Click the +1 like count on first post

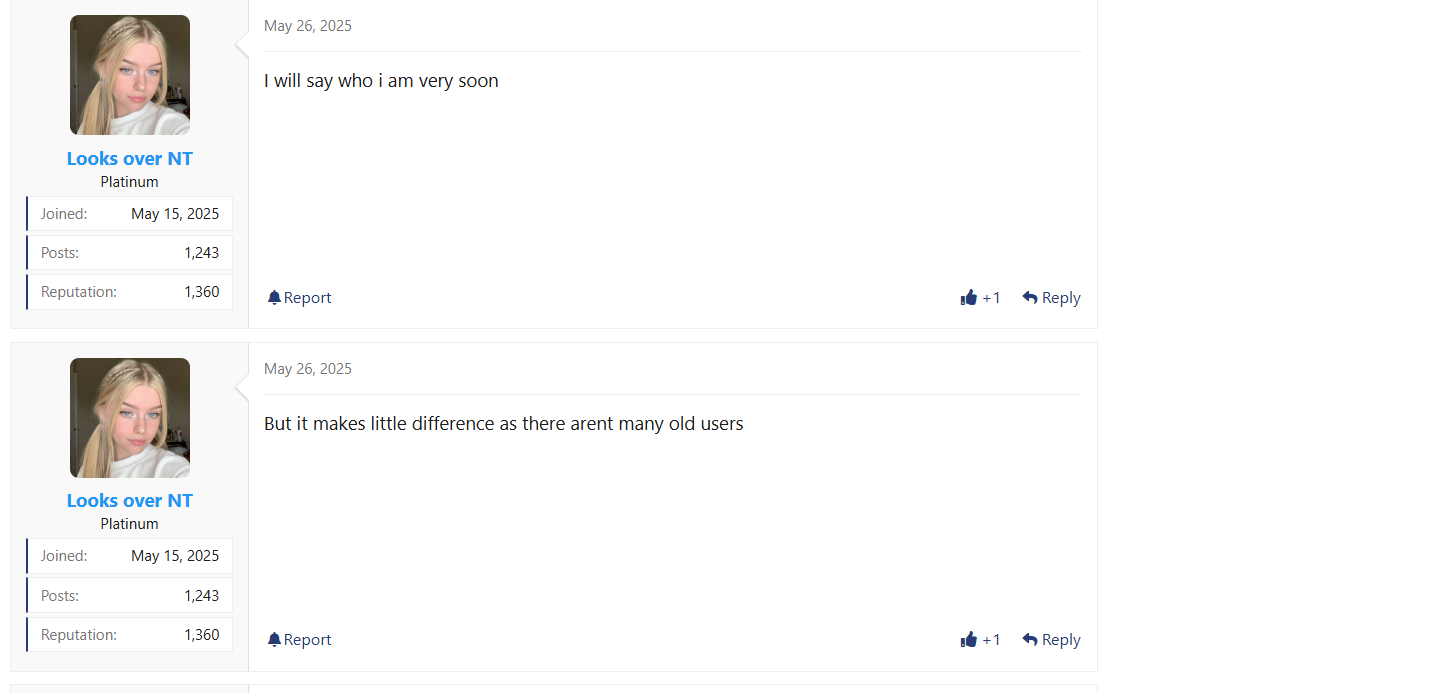pos(991,298)
